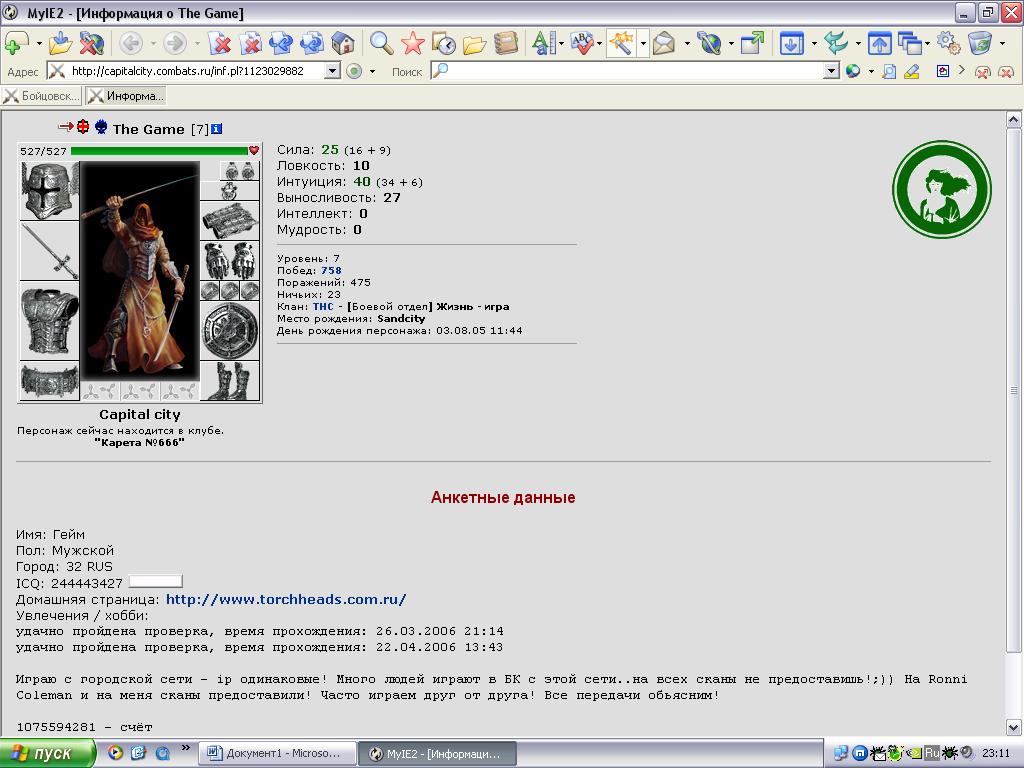Click the blue window up-arrow icon
The width and height of the screenshot is (1024, 768).
point(880,43)
